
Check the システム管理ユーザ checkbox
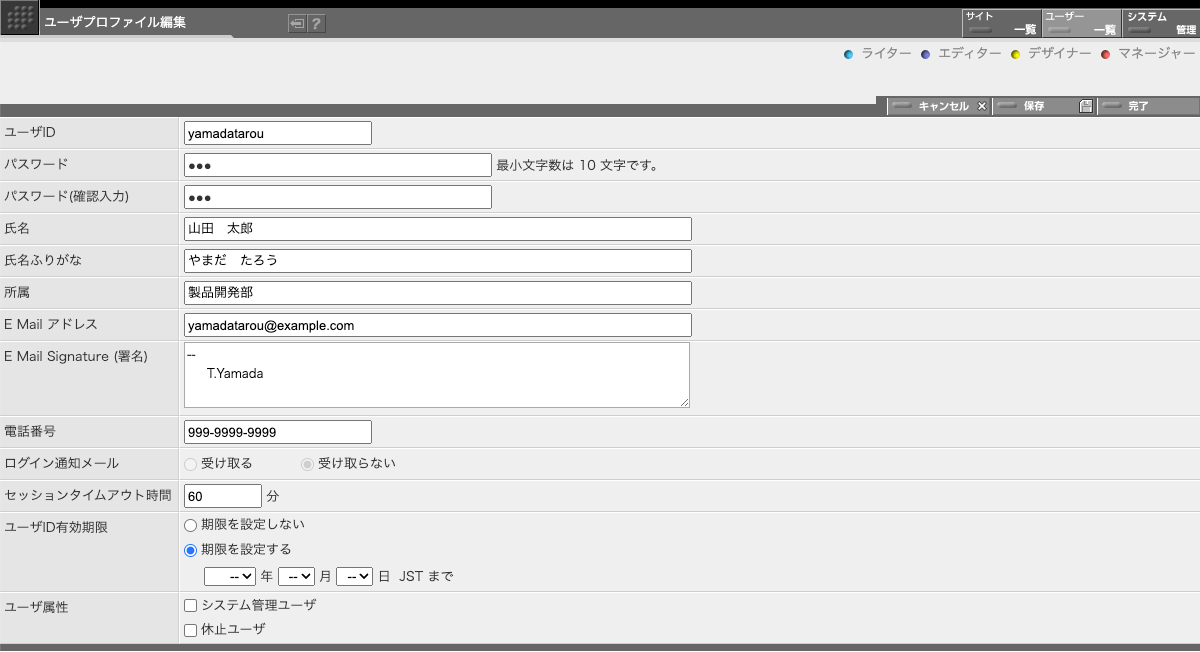(x=189, y=604)
